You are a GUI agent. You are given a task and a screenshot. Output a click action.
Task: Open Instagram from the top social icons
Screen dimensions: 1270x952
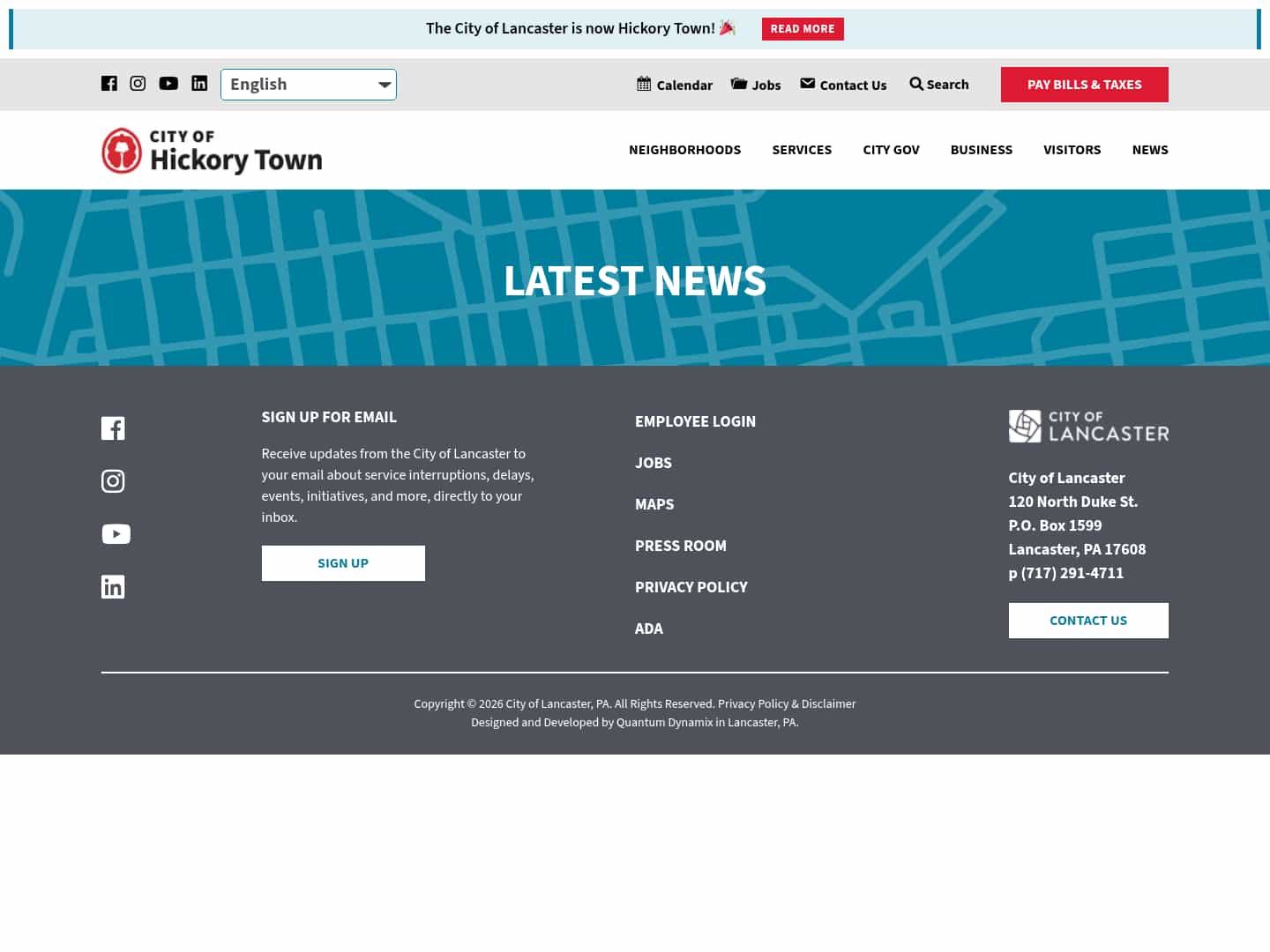(x=138, y=83)
